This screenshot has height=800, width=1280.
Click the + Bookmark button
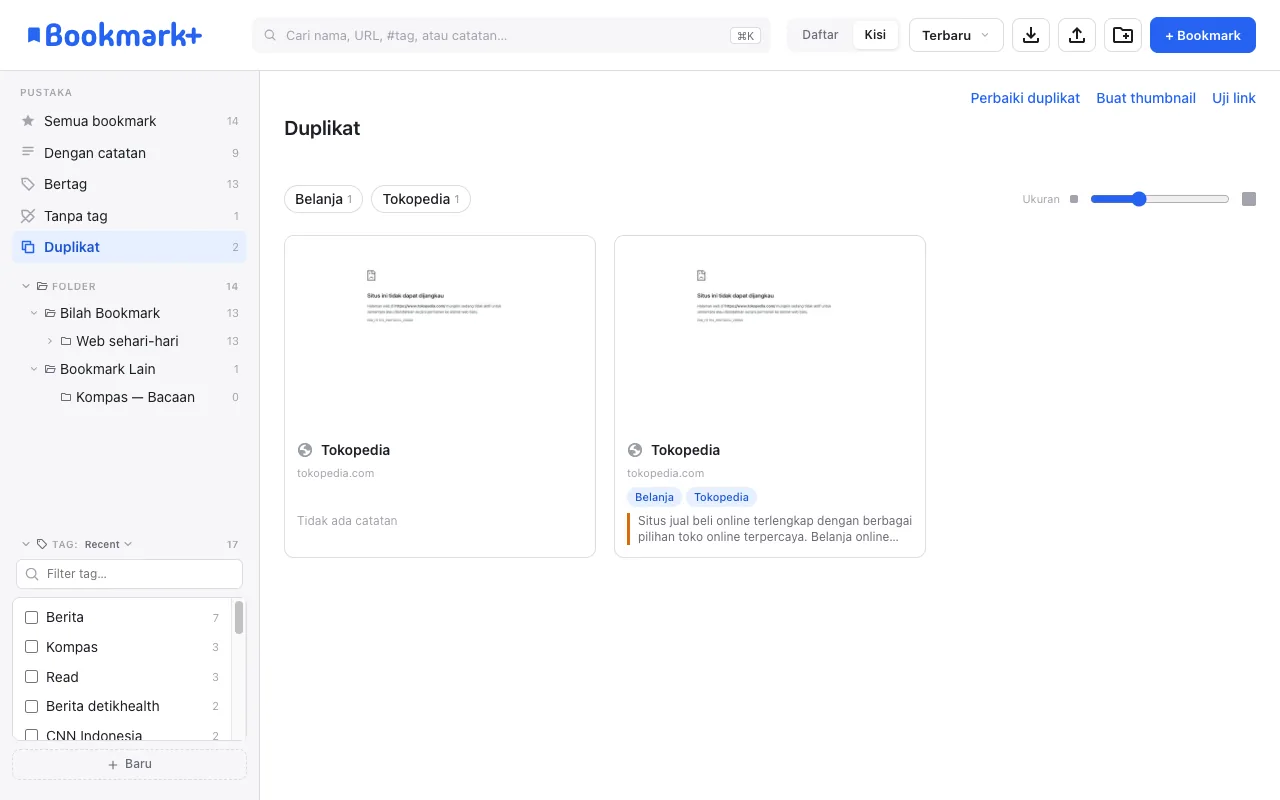(1203, 35)
